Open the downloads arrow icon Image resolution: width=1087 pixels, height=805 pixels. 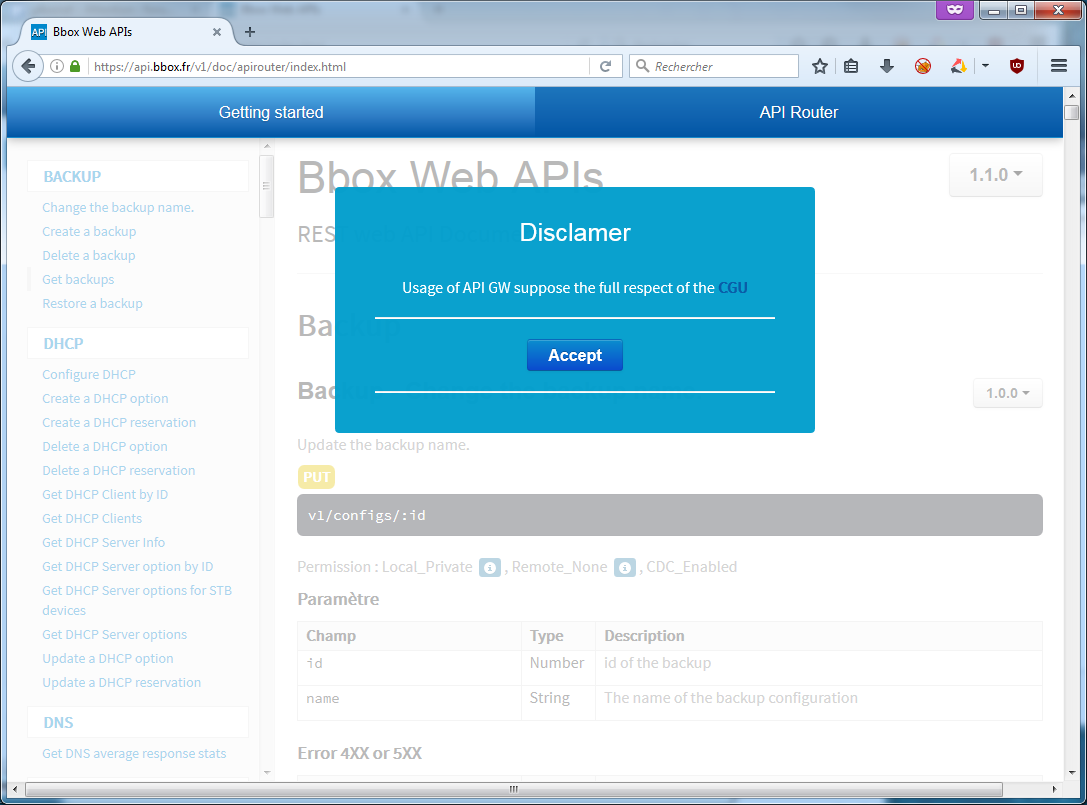tap(886, 66)
